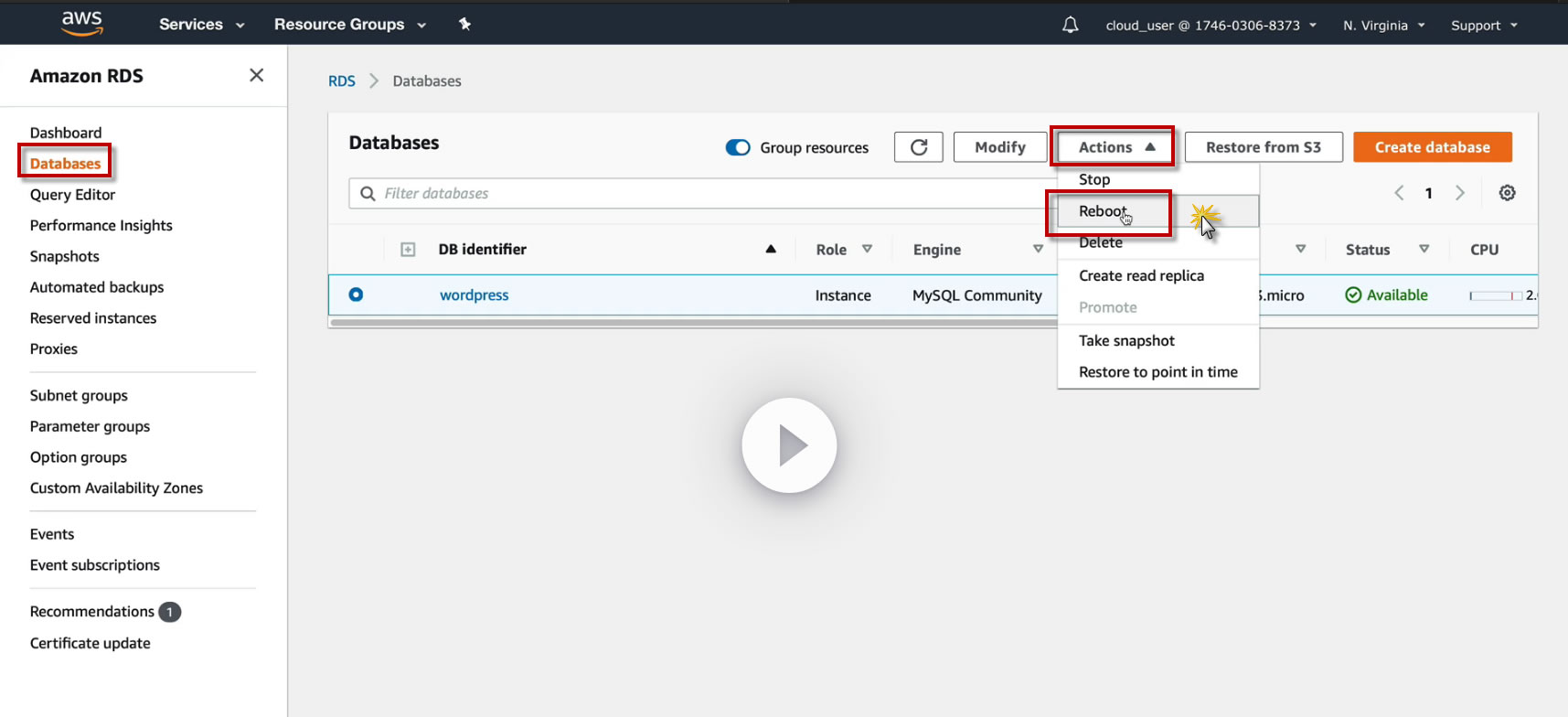The image size is (1568, 717).
Task: Open Snapshots in the sidebar
Action: (64, 257)
